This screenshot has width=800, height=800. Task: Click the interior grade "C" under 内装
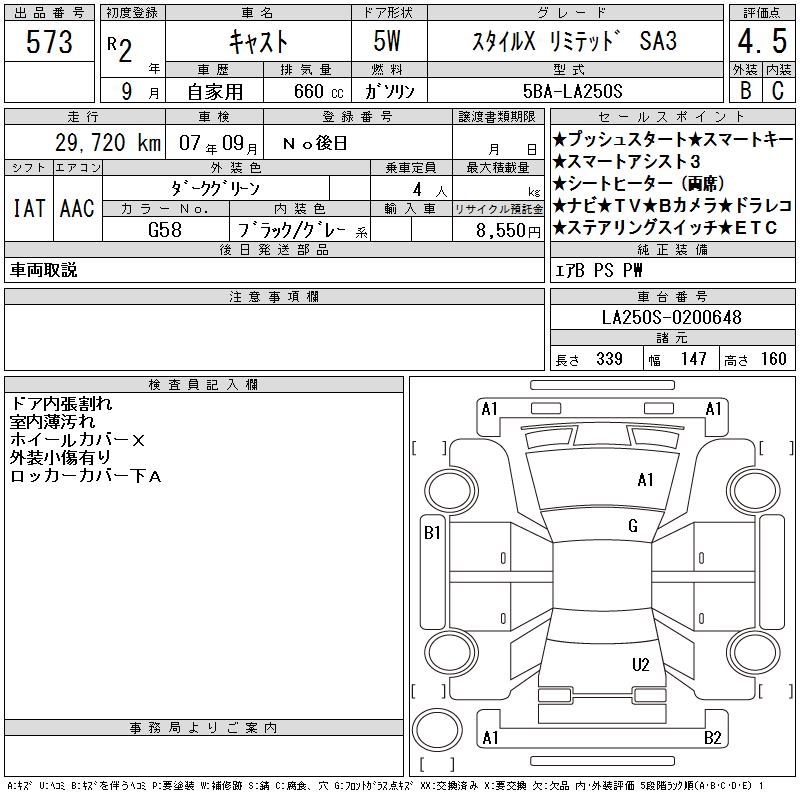[778, 90]
